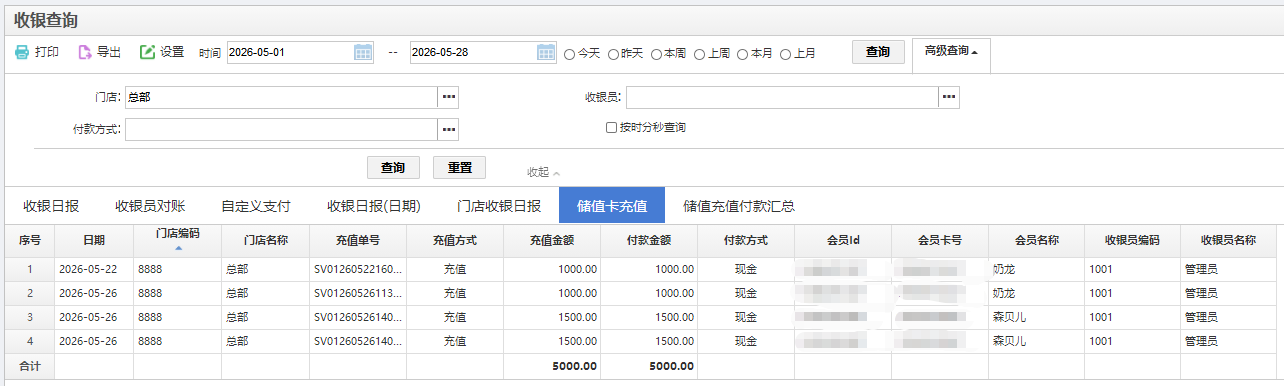Click the 收银员编码 column header
Screen dimensions: 1284x386
[x=1133, y=240]
